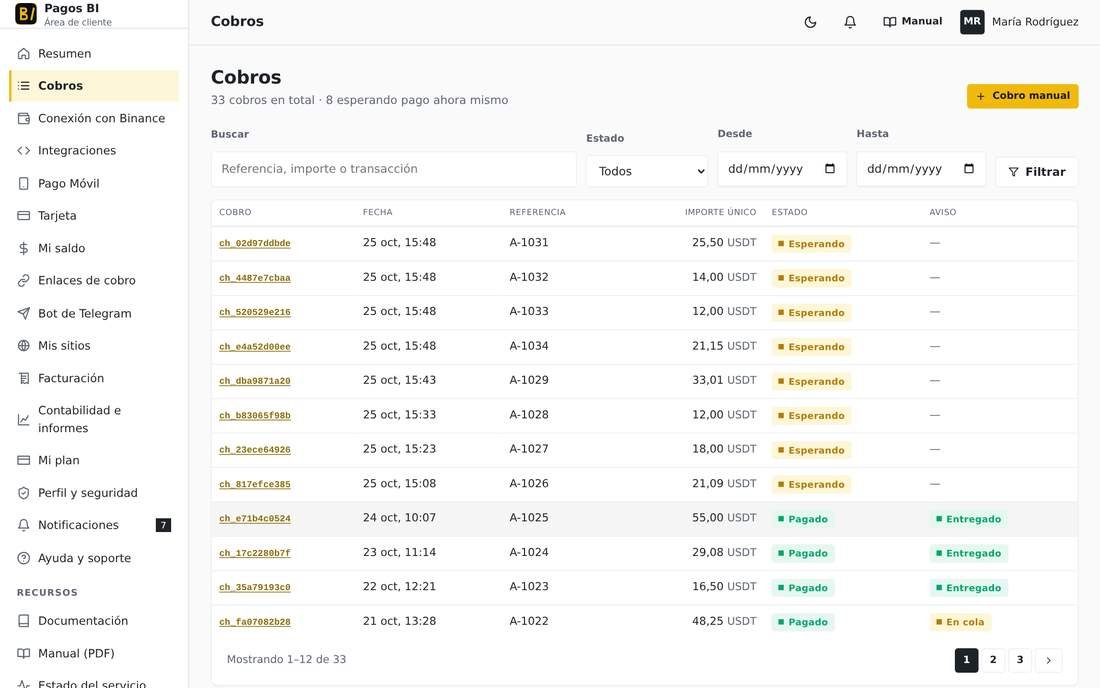Navigate to Pago Móvil

(x=94, y=183)
